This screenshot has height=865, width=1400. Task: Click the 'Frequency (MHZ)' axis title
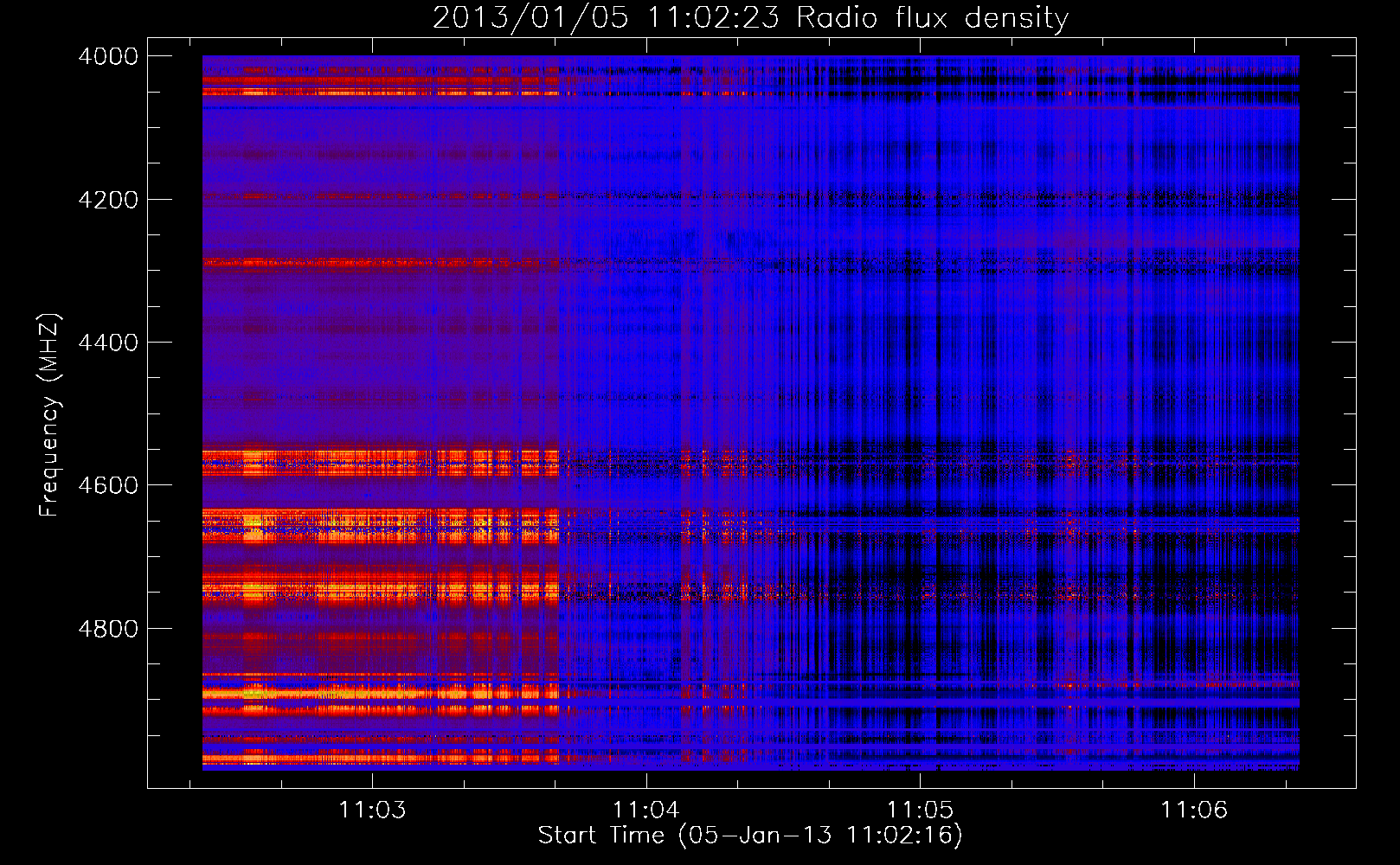point(50,415)
